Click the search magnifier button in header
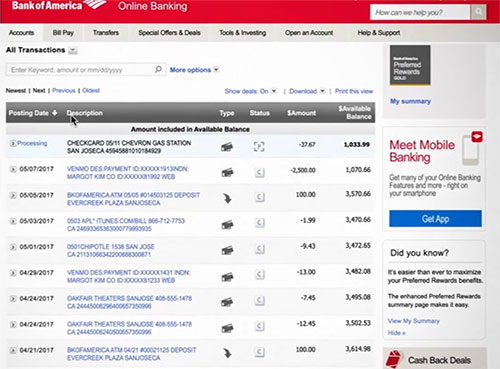This screenshot has height=369, width=500. (x=478, y=12)
